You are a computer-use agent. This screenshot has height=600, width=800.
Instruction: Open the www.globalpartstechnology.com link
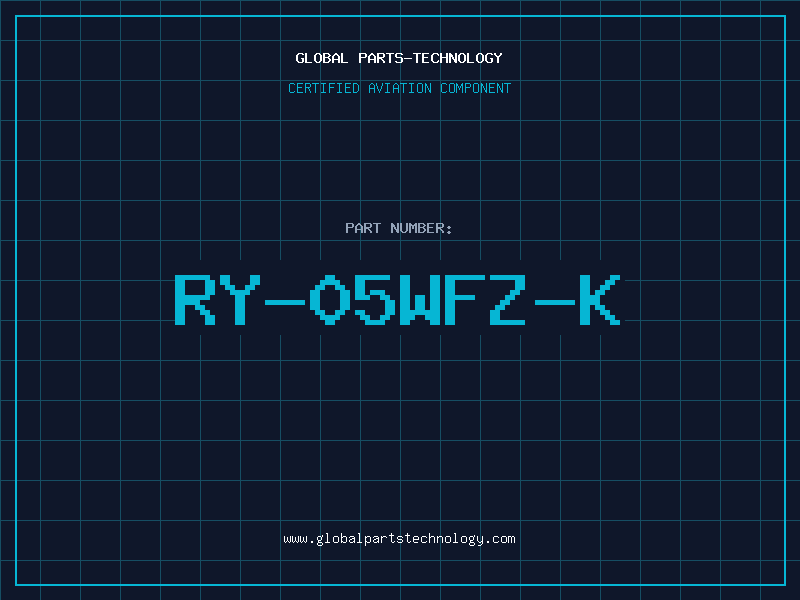pyautogui.click(x=399, y=539)
